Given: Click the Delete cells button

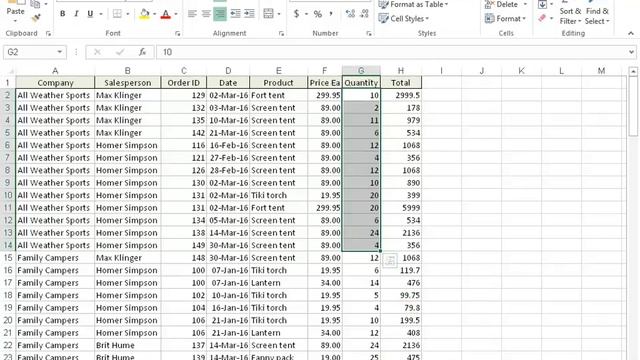Looking at the screenshot, I should click(x=502, y=4).
